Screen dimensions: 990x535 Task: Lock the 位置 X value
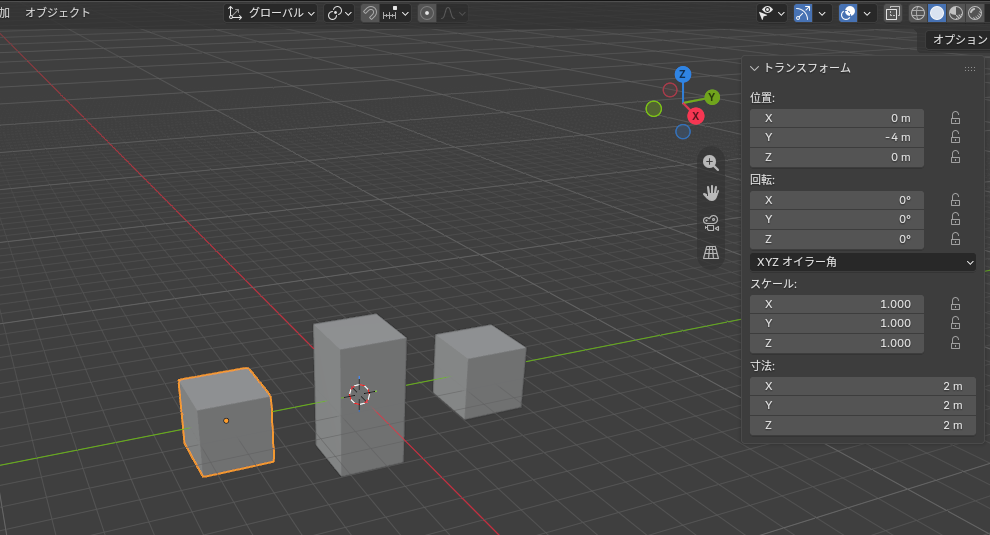coord(955,118)
